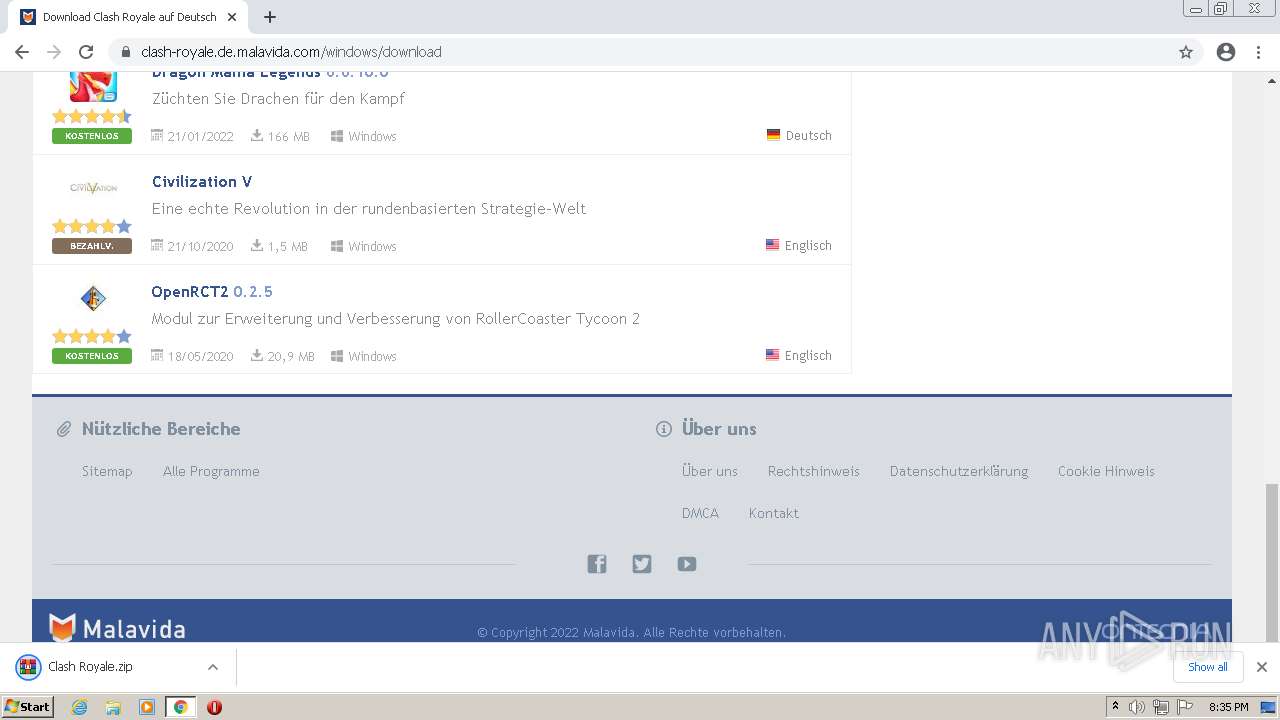The height and width of the screenshot is (720, 1280).
Task: Click the Civilization V star rating
Action: point(92,226)
